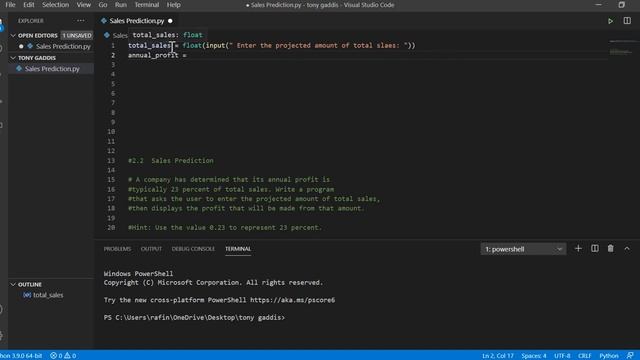
Task: Click comment '#2.2 Sales Prediction'
Action: [x=171, y=160]
